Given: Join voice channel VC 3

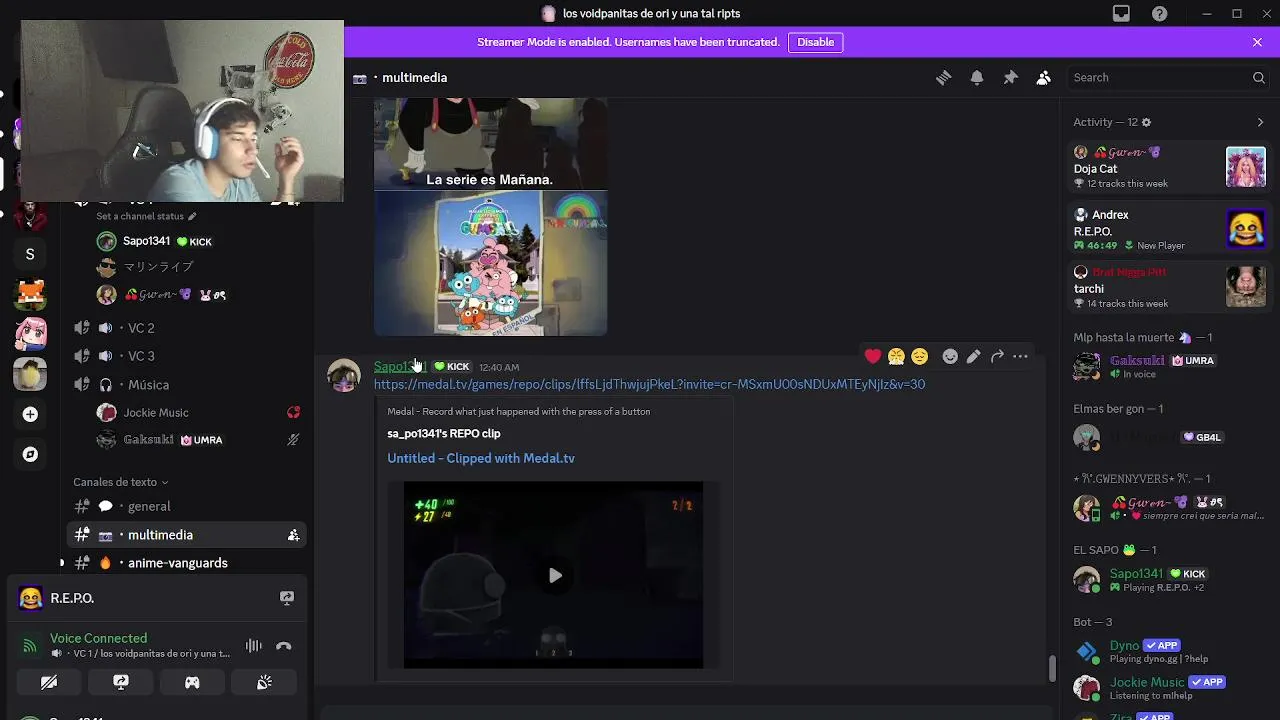Looking at the screenshot, I should [141, 356].
